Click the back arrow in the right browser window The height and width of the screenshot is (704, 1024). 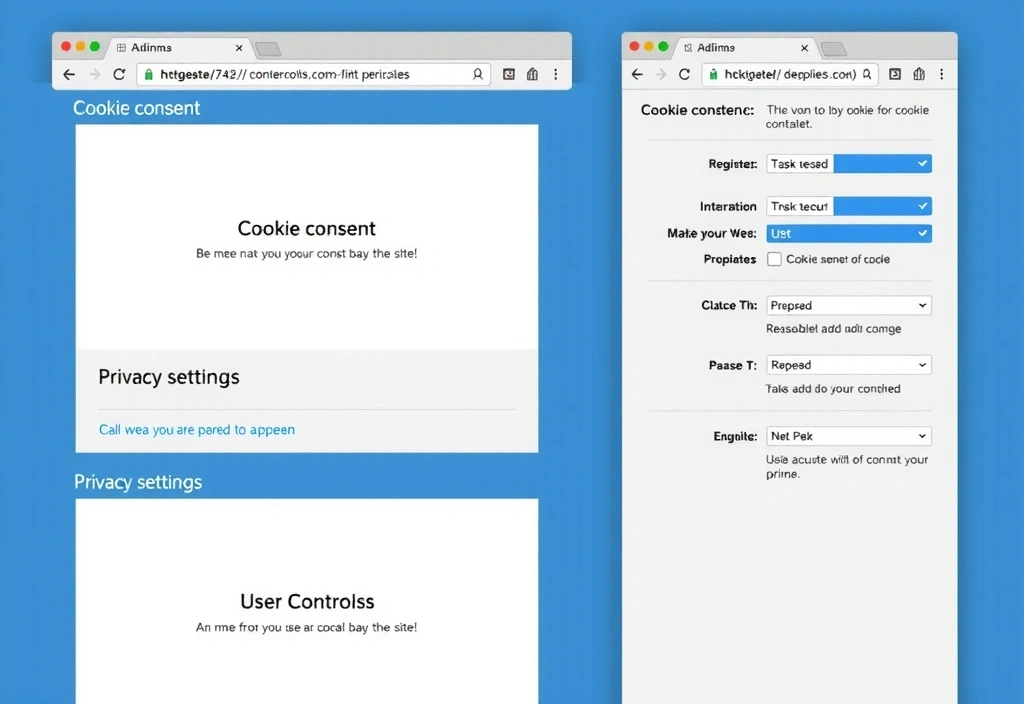(636, 74)
